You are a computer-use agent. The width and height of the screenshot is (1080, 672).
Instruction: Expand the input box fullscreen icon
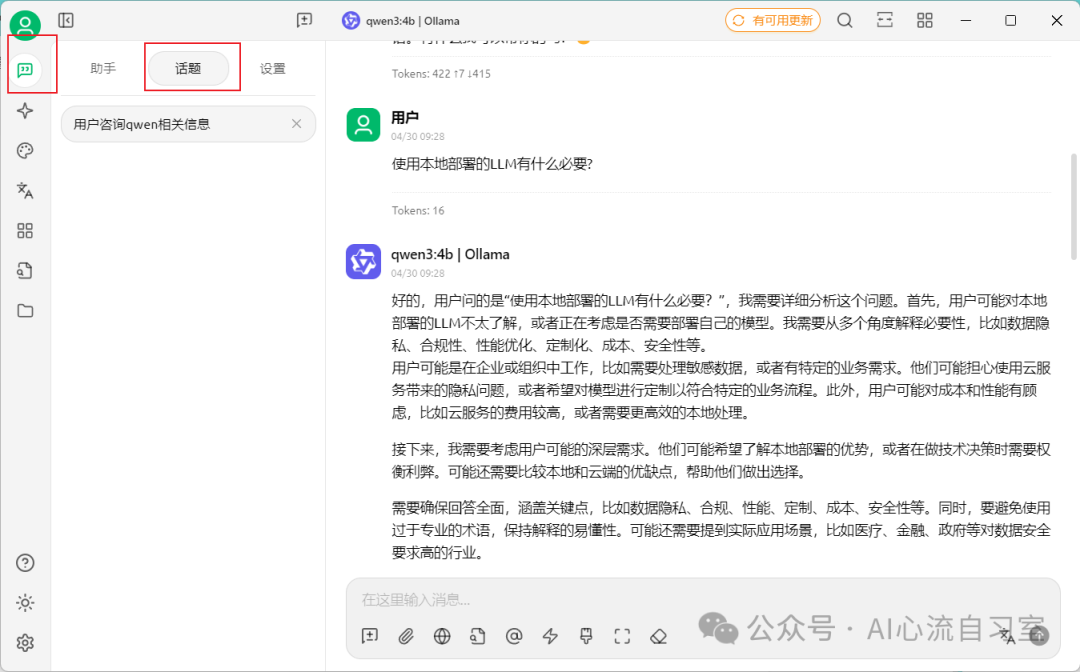click(622, 636)
